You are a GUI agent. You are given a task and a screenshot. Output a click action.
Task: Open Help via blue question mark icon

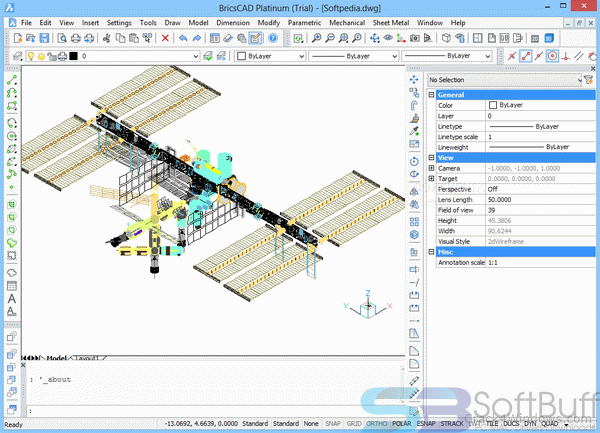(x=273, y=38)
